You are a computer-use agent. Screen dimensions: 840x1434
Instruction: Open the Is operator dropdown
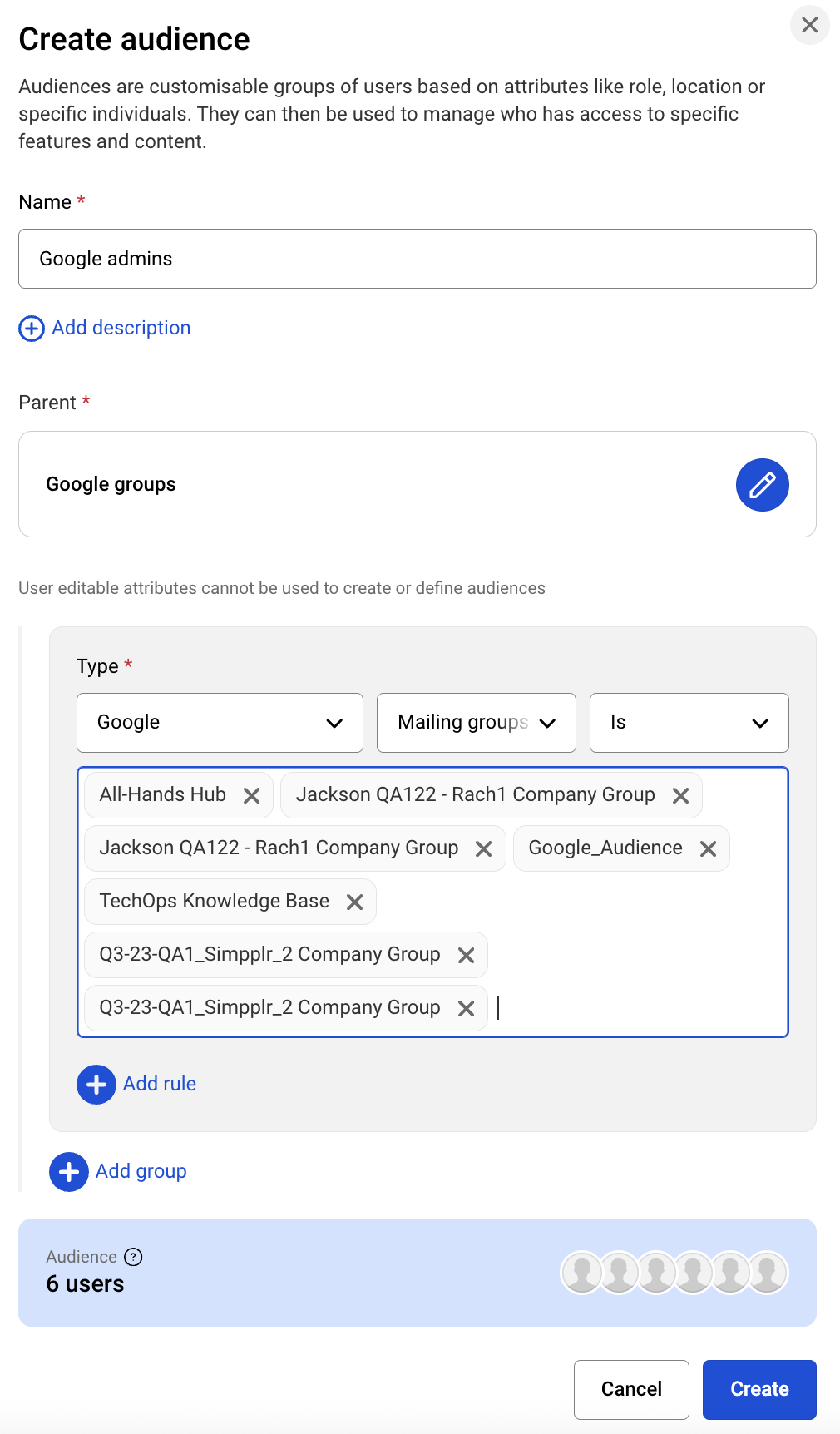coord(689,723)
